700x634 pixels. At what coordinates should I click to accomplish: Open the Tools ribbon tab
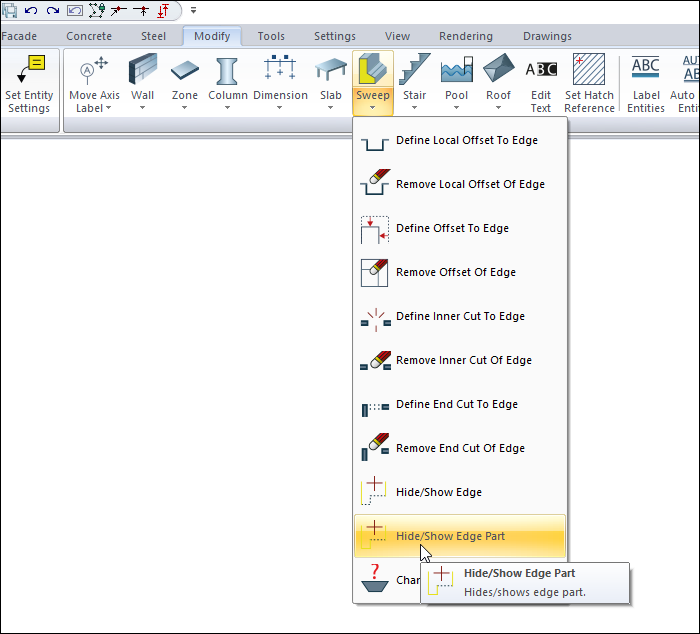[x=271, y=36]
